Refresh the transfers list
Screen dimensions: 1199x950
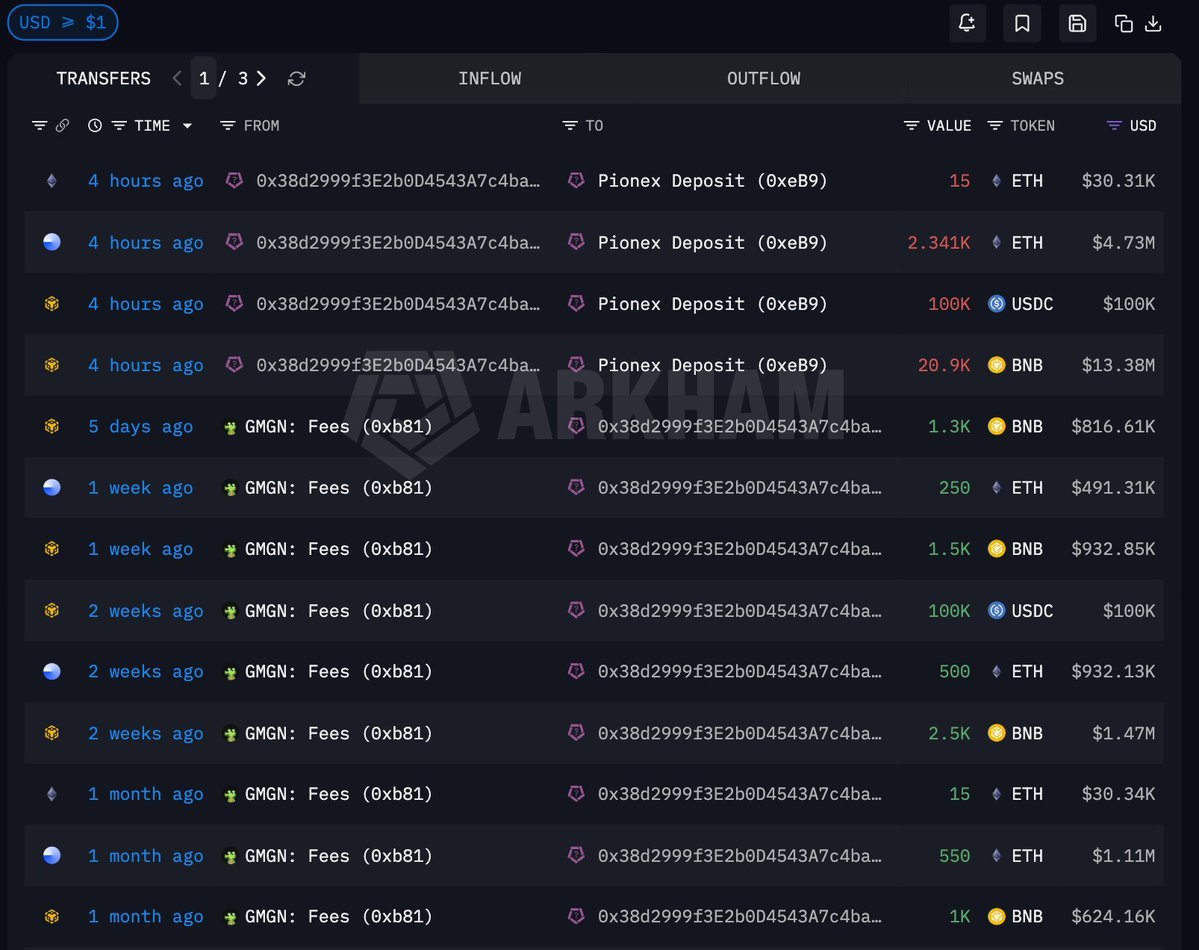297,78
